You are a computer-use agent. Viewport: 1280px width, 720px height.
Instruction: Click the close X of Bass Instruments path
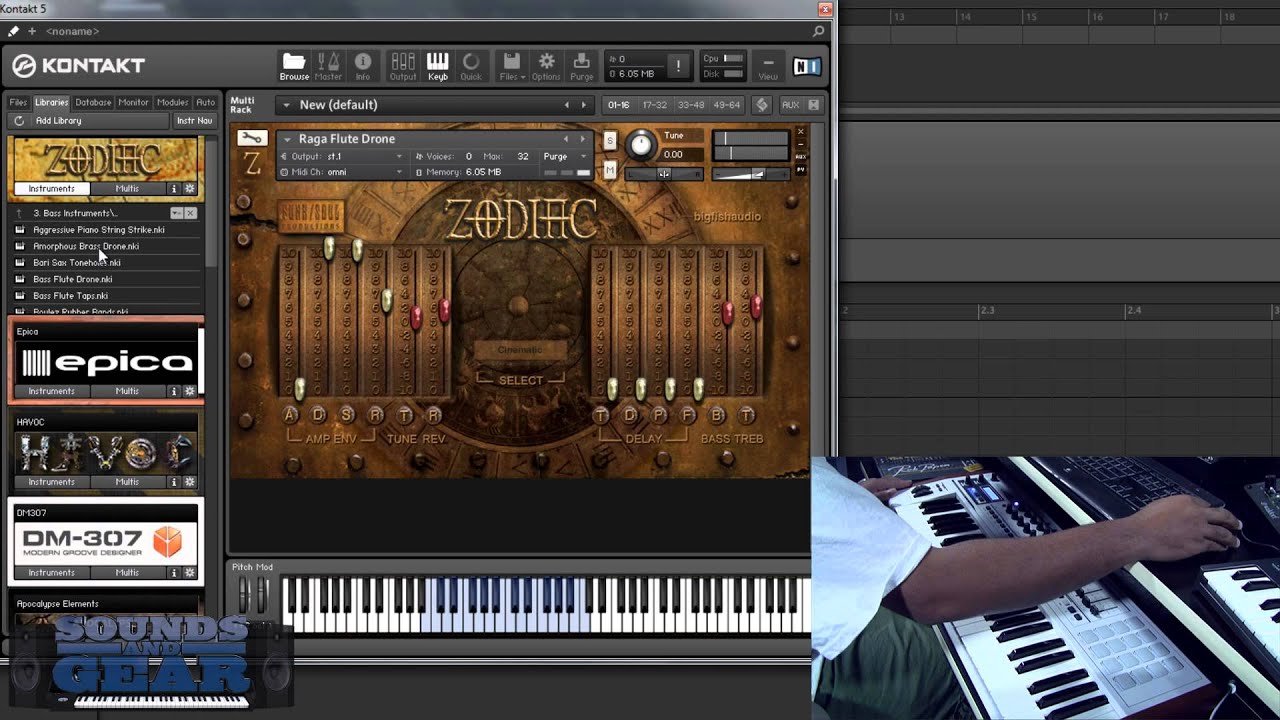(x=190, y=213)
